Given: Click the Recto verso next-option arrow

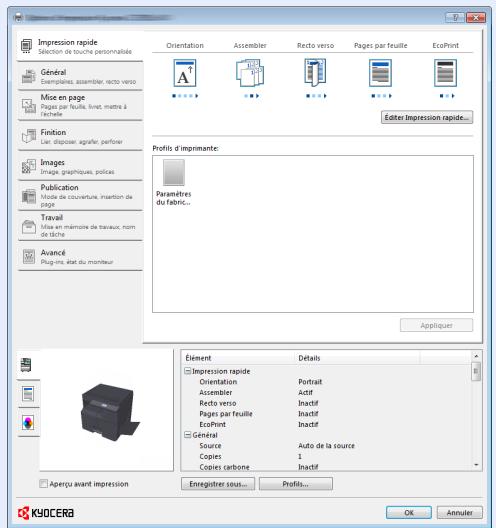Looking at the screenshot, I should tap(325, 96).
